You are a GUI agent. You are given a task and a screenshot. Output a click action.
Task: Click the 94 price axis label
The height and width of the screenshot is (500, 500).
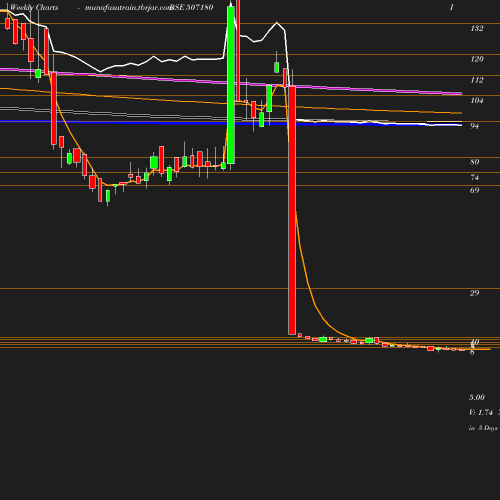click(475, 126)
